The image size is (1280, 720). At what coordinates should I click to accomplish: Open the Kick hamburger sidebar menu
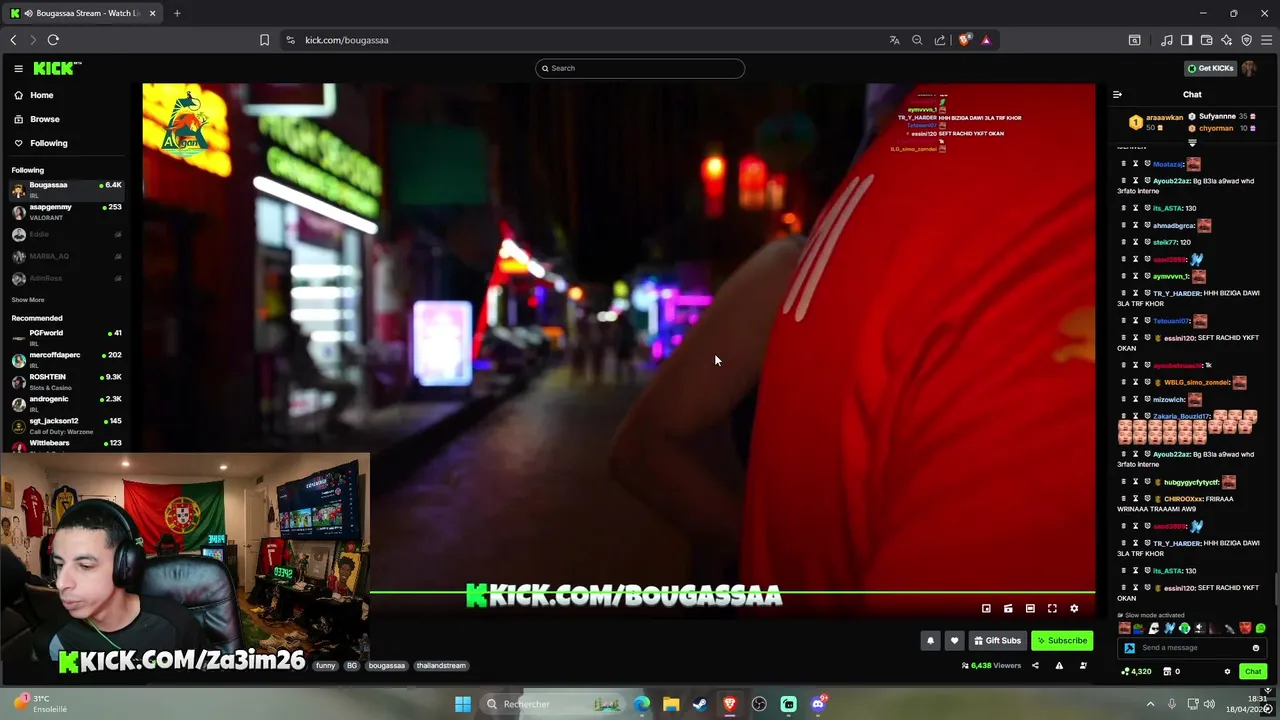pyautogui.click(x=18, y=68)
